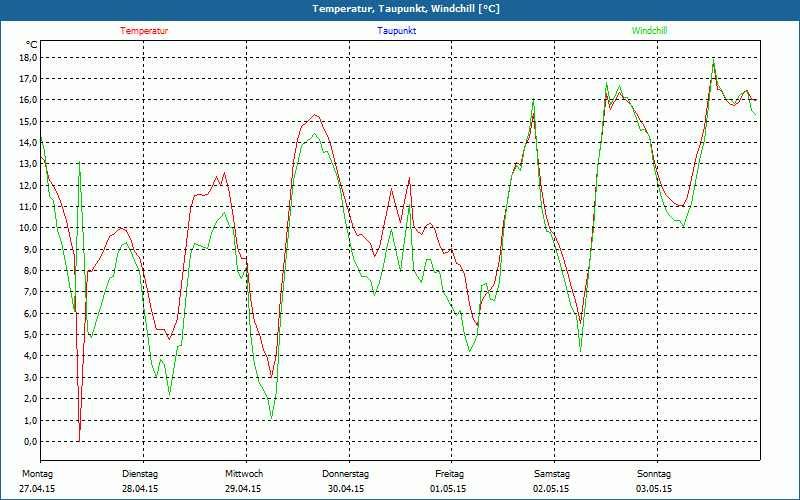Click the Donnerstag day label

point(345,474)
